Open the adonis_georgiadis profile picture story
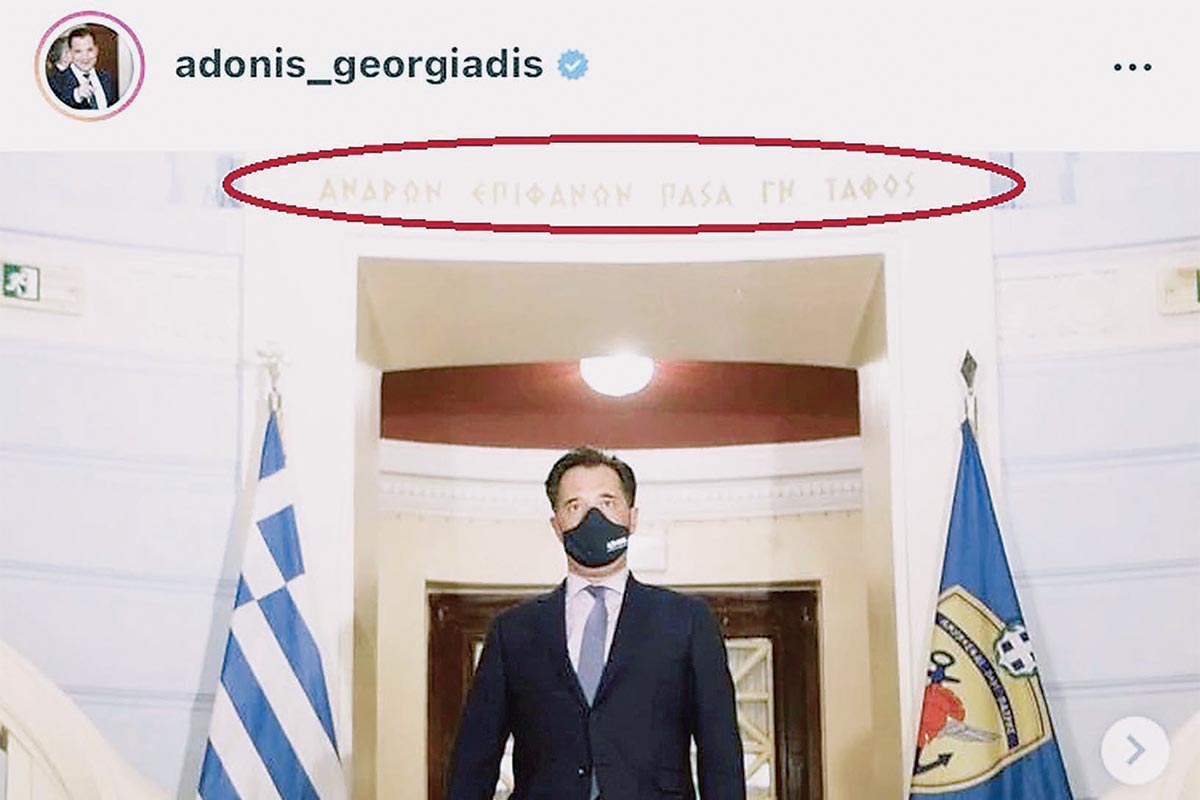This screenshot has width=1200, height=800. click(x=90, y=66)
